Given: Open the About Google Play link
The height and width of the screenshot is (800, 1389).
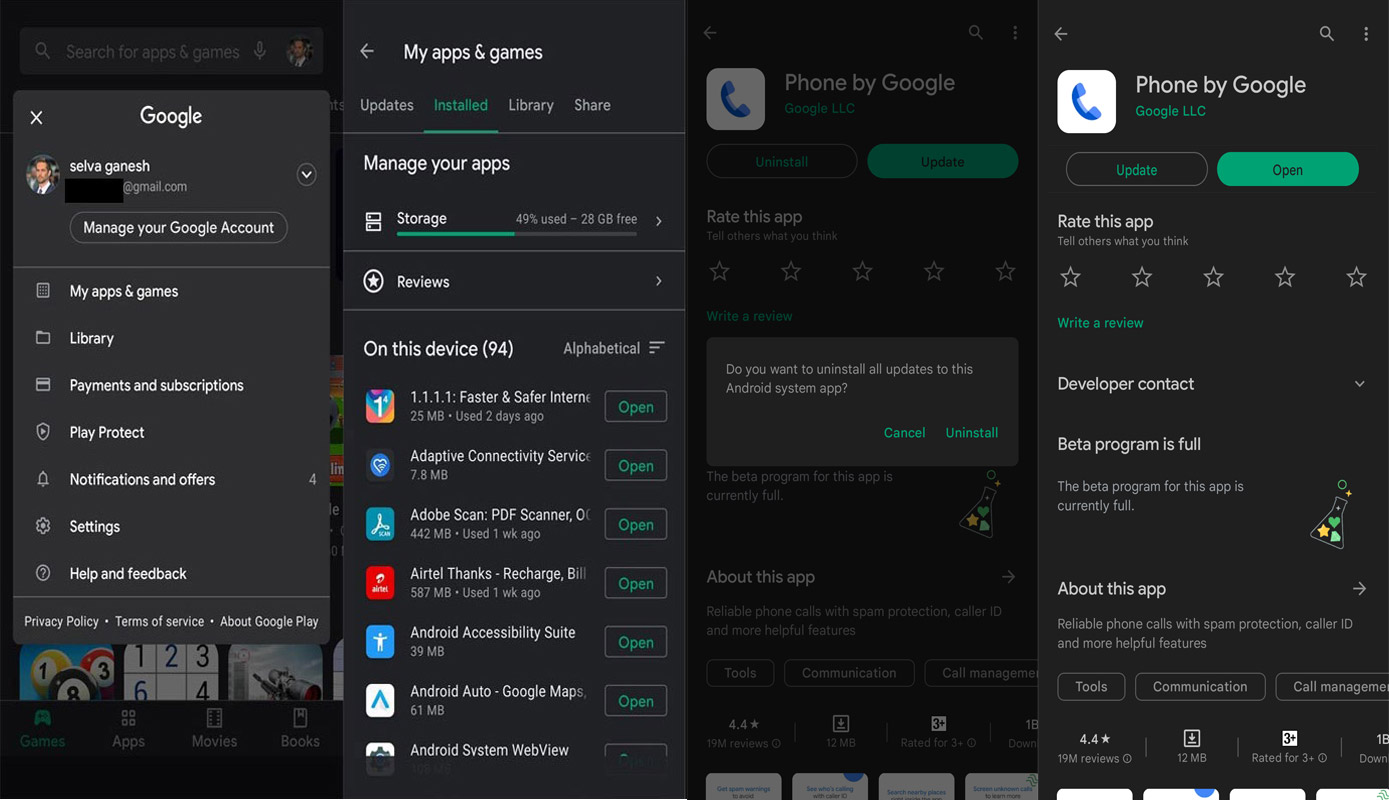Looking at the screenshot, I should click(269, 621).
